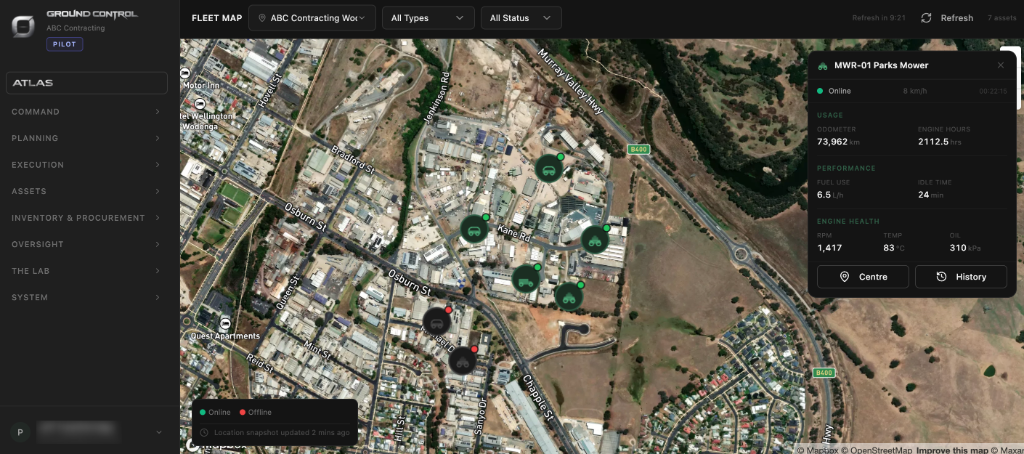
Task: Click the ABC Contracting text under Ground Control
Action: pyautogui.click(x=75, y=28)
